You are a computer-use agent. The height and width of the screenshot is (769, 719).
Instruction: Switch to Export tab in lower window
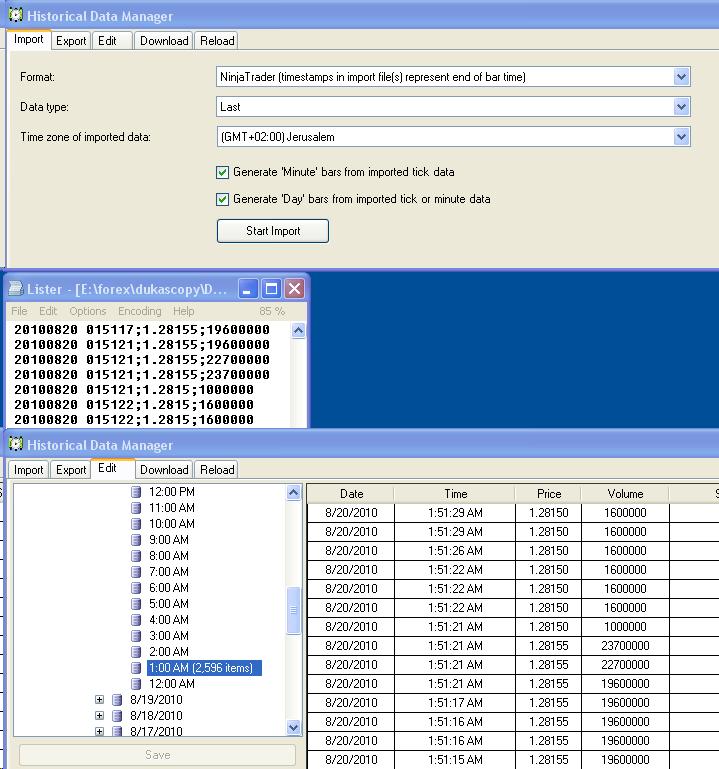[71, 470]
